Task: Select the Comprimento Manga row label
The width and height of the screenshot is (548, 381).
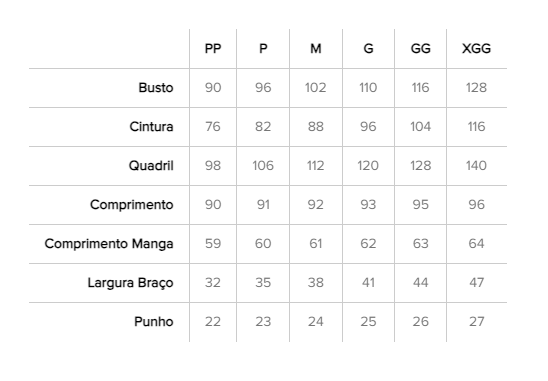Action: [109, 244]
